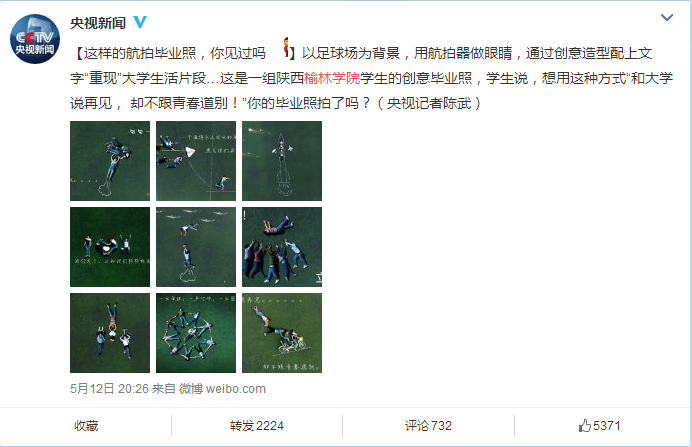Click the CCTV News profile avatar
The image size is (692, 447).
(35, 39)
